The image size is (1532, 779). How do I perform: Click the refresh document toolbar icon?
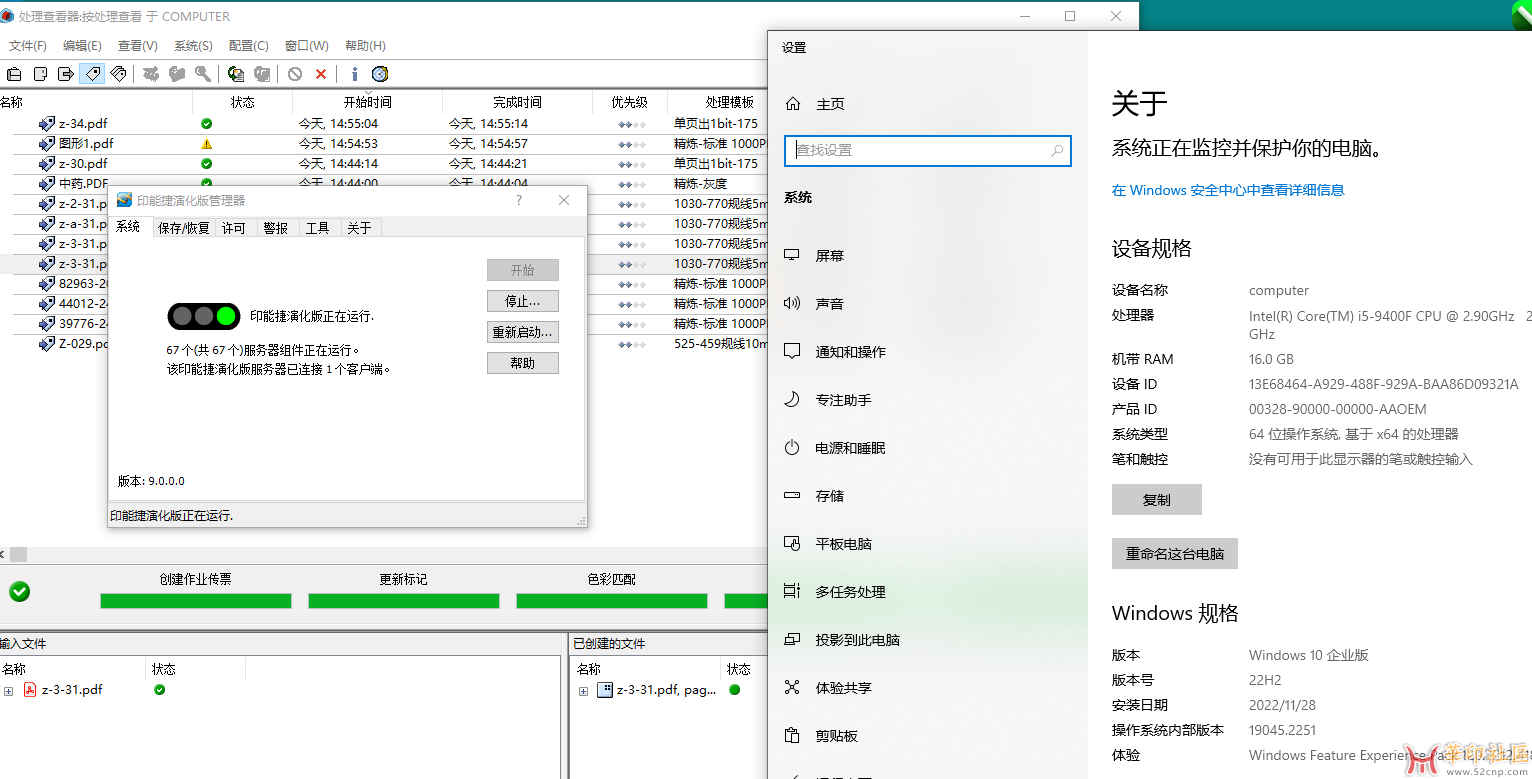[236, 74]
